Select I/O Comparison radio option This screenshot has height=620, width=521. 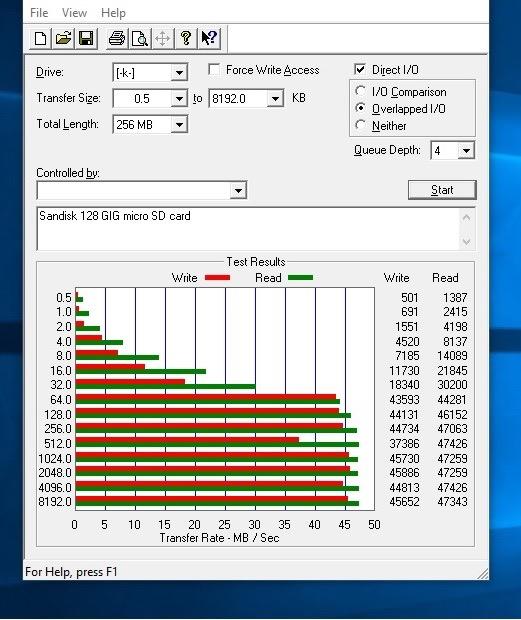click(x=360, y=91)
